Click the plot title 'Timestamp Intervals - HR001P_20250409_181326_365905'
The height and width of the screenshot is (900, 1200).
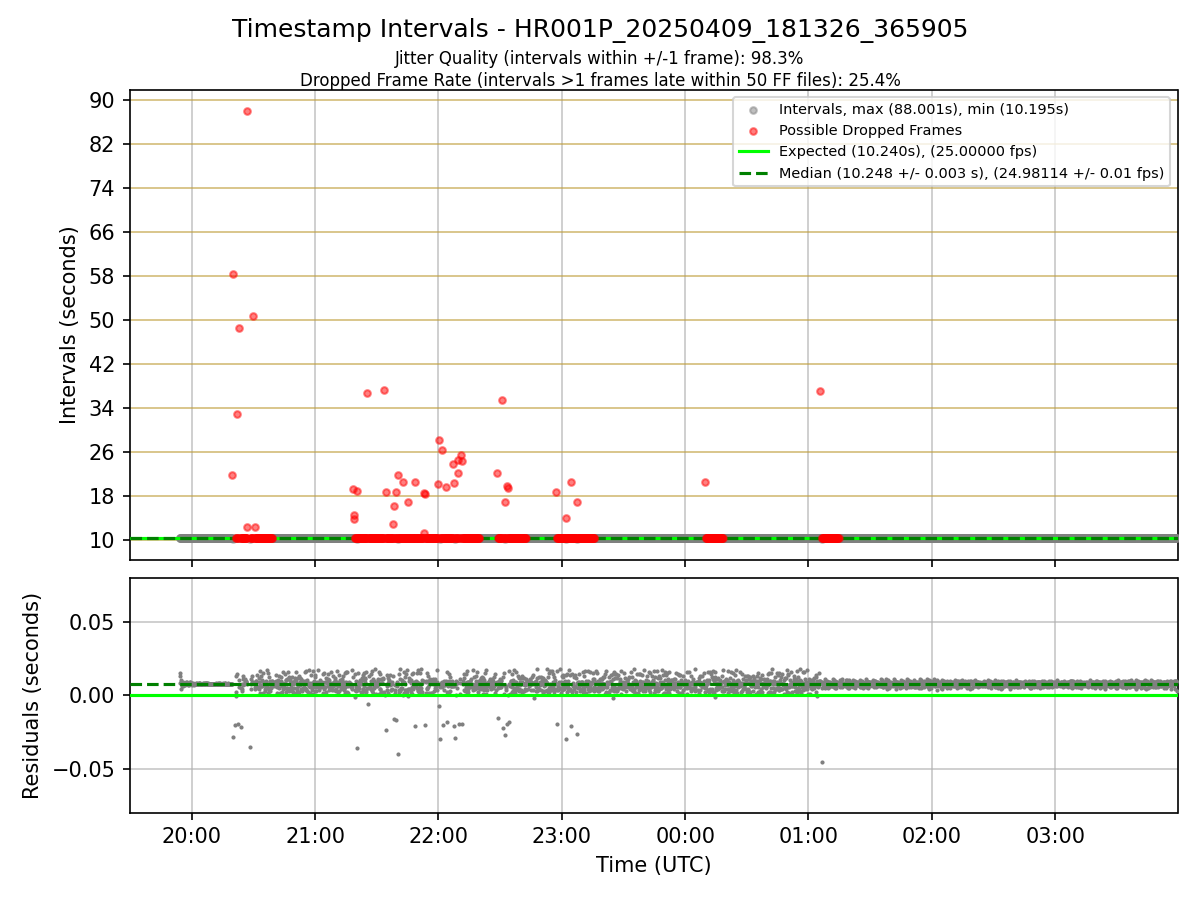(x=600, y=29)
